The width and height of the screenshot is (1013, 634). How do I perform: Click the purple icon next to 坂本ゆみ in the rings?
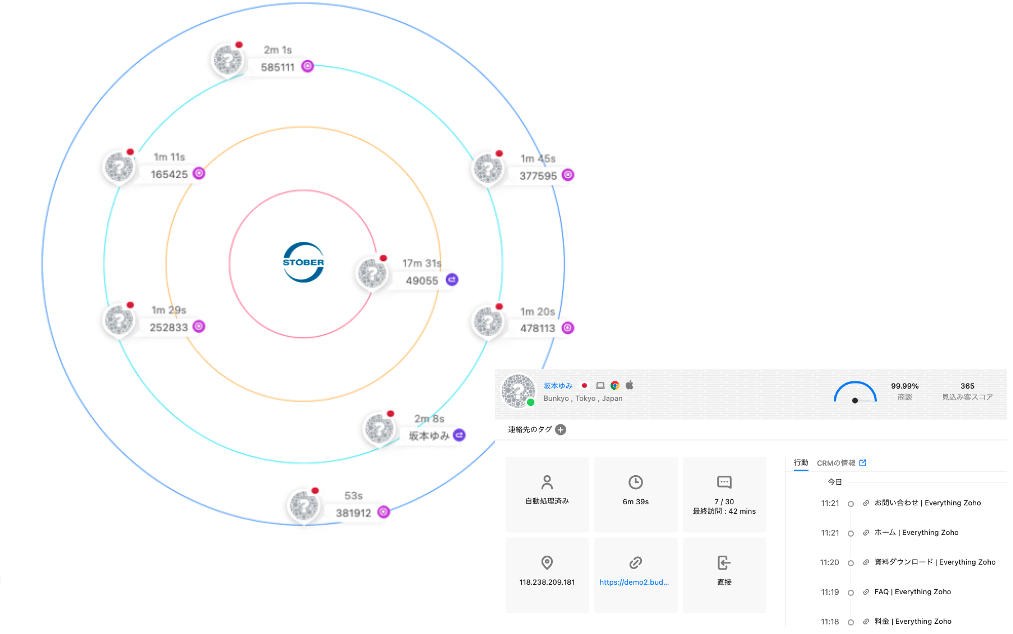tap(459, 435)
